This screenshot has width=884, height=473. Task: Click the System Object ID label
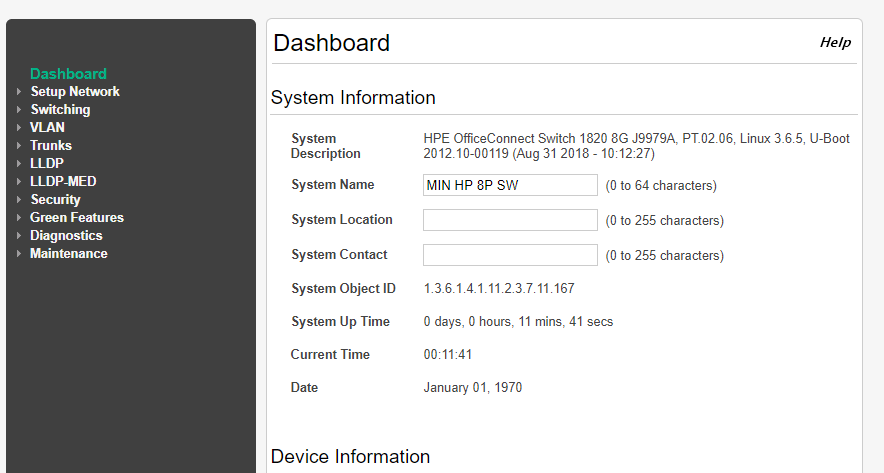click(343, 289)
